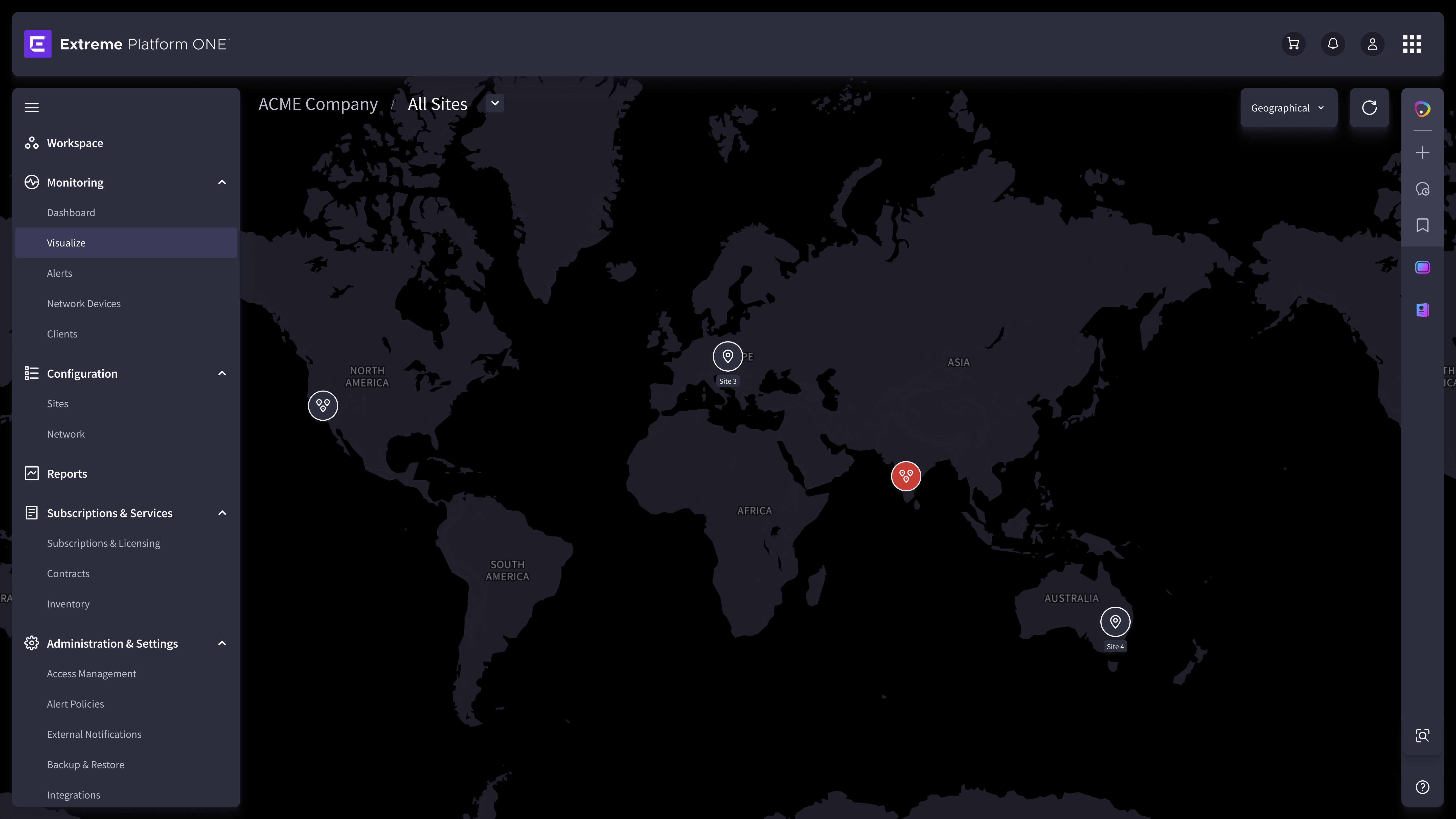1456x819 pixels.
Task: Click the Subscriptions & Services label
Action: [x=110, y=513]
